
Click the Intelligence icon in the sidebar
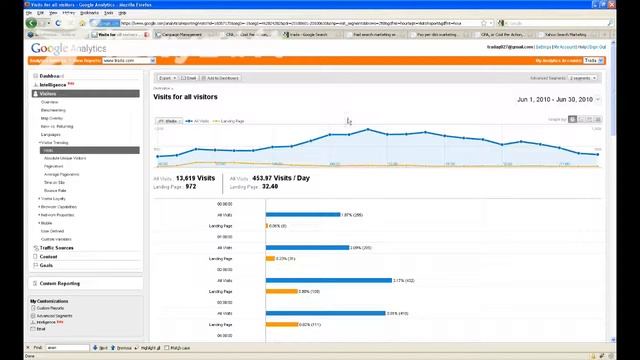[36, 85]
